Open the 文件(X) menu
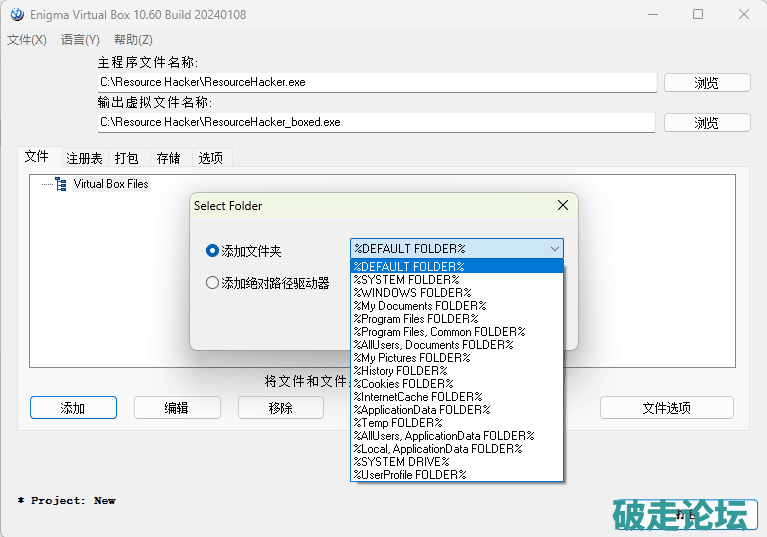This screenshot has width=767, height=537. click(x=27, y=40)
